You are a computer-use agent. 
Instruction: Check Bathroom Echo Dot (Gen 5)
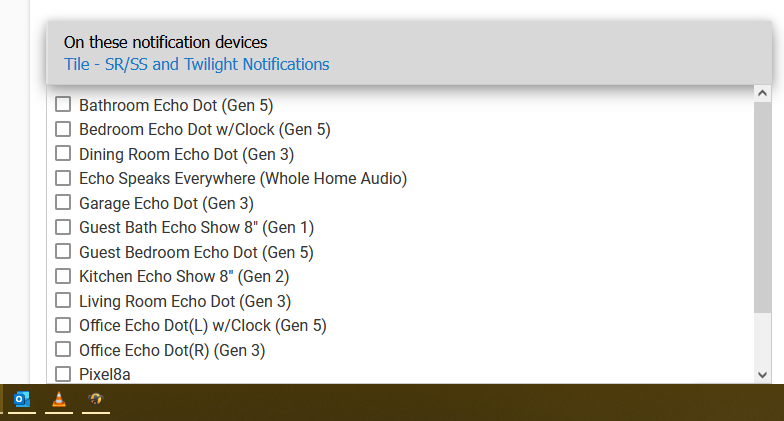coord(63,104)
